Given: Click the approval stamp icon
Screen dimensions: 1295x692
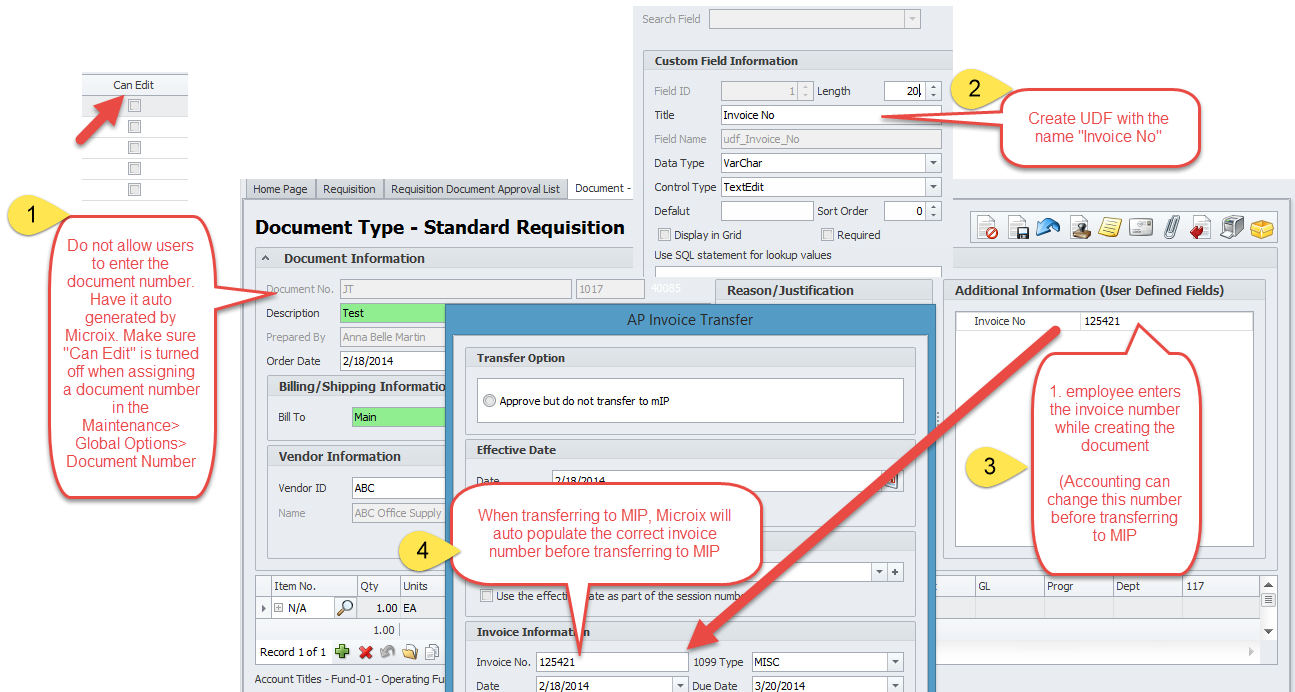Looking at the screenshot, I should [x=1079, y=228].
